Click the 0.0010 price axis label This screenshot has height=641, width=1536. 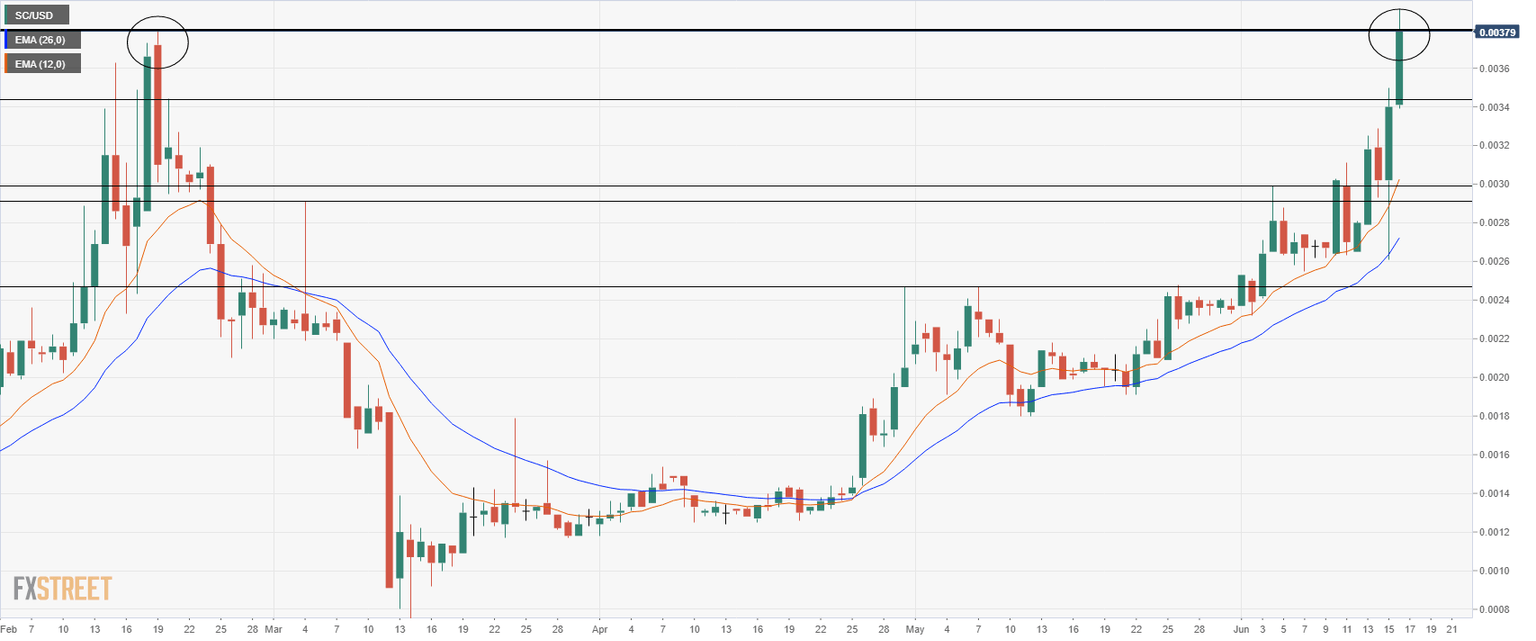(x=1495, y=571)
